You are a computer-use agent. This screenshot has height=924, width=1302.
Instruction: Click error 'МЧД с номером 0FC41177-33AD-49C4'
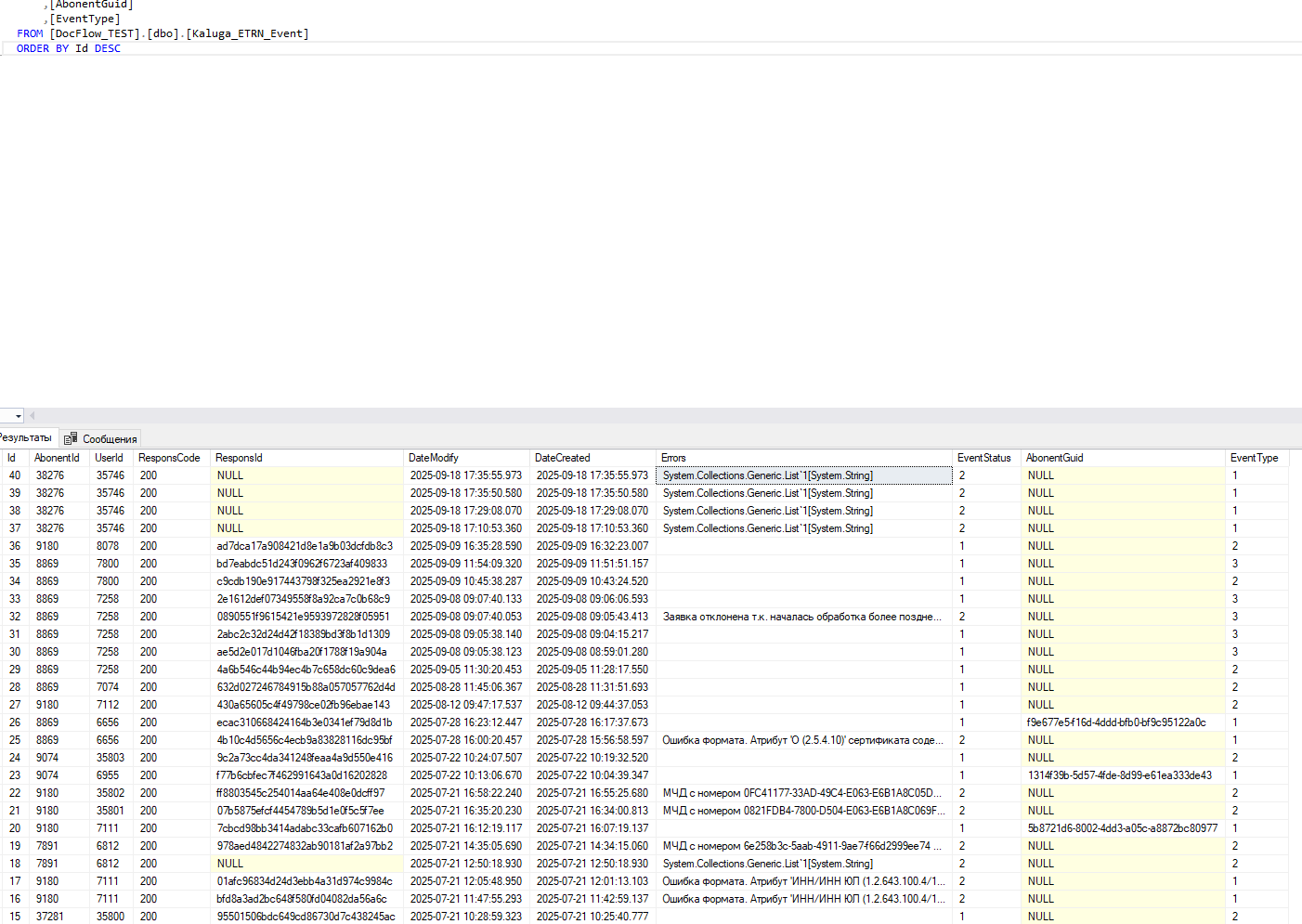point(804,793)
